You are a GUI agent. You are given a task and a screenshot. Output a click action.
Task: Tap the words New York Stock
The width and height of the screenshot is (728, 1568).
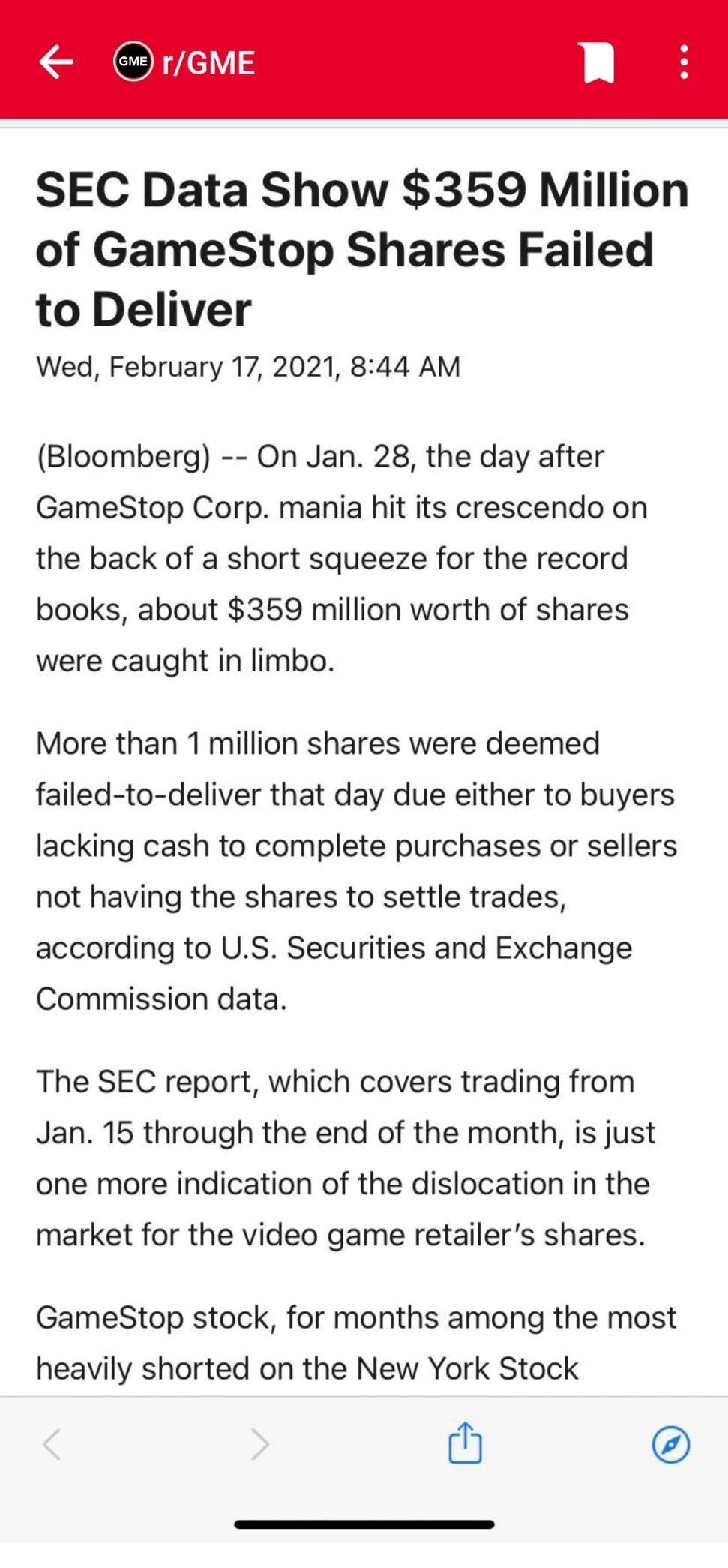point(467,1369)
